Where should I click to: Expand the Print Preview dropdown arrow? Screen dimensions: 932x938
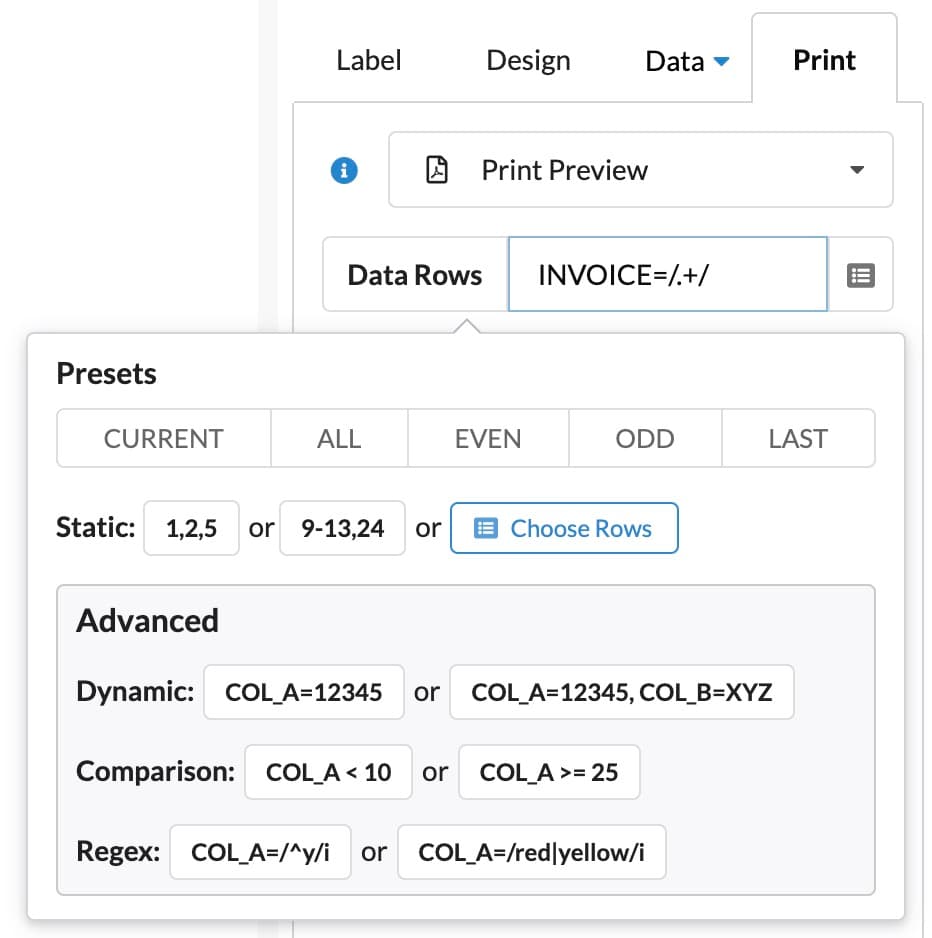(x=856, y=170)
